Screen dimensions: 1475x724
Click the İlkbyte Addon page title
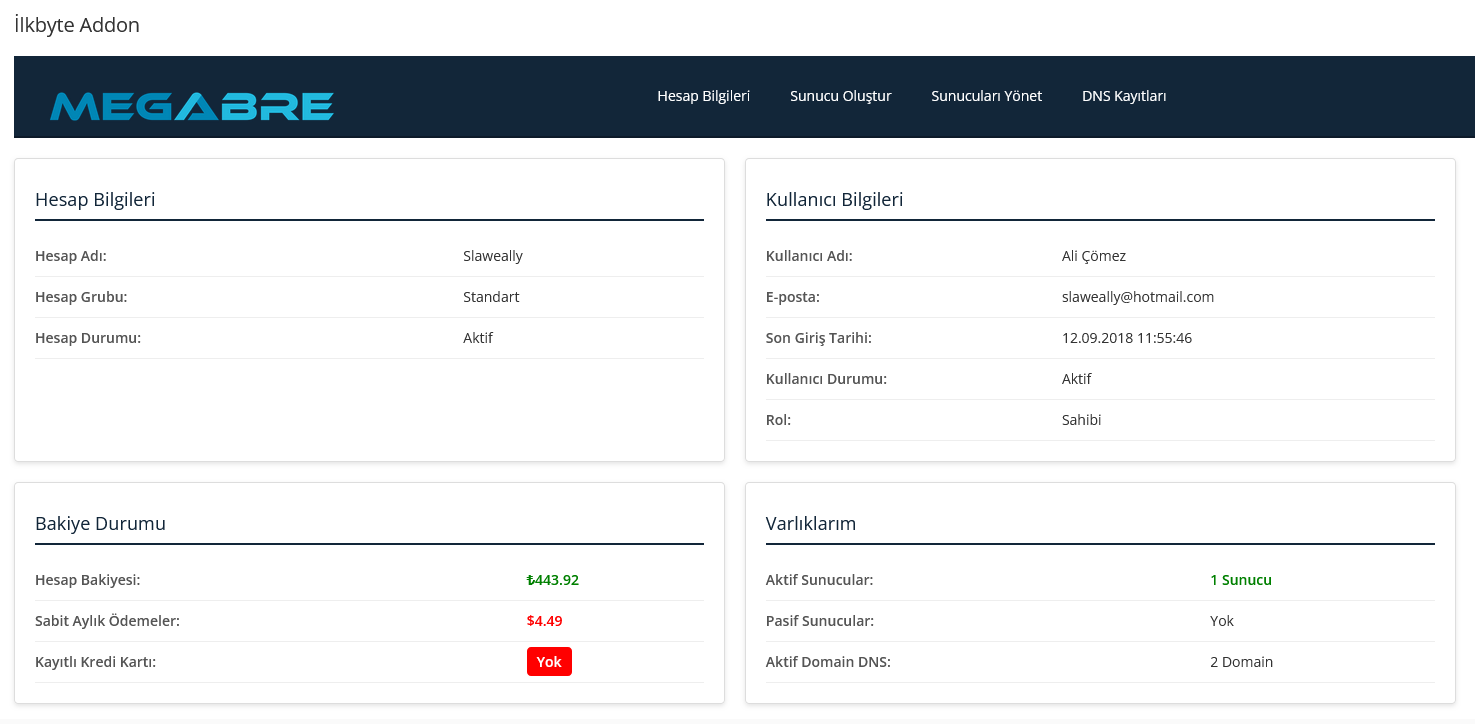click(x=77, y=26)
